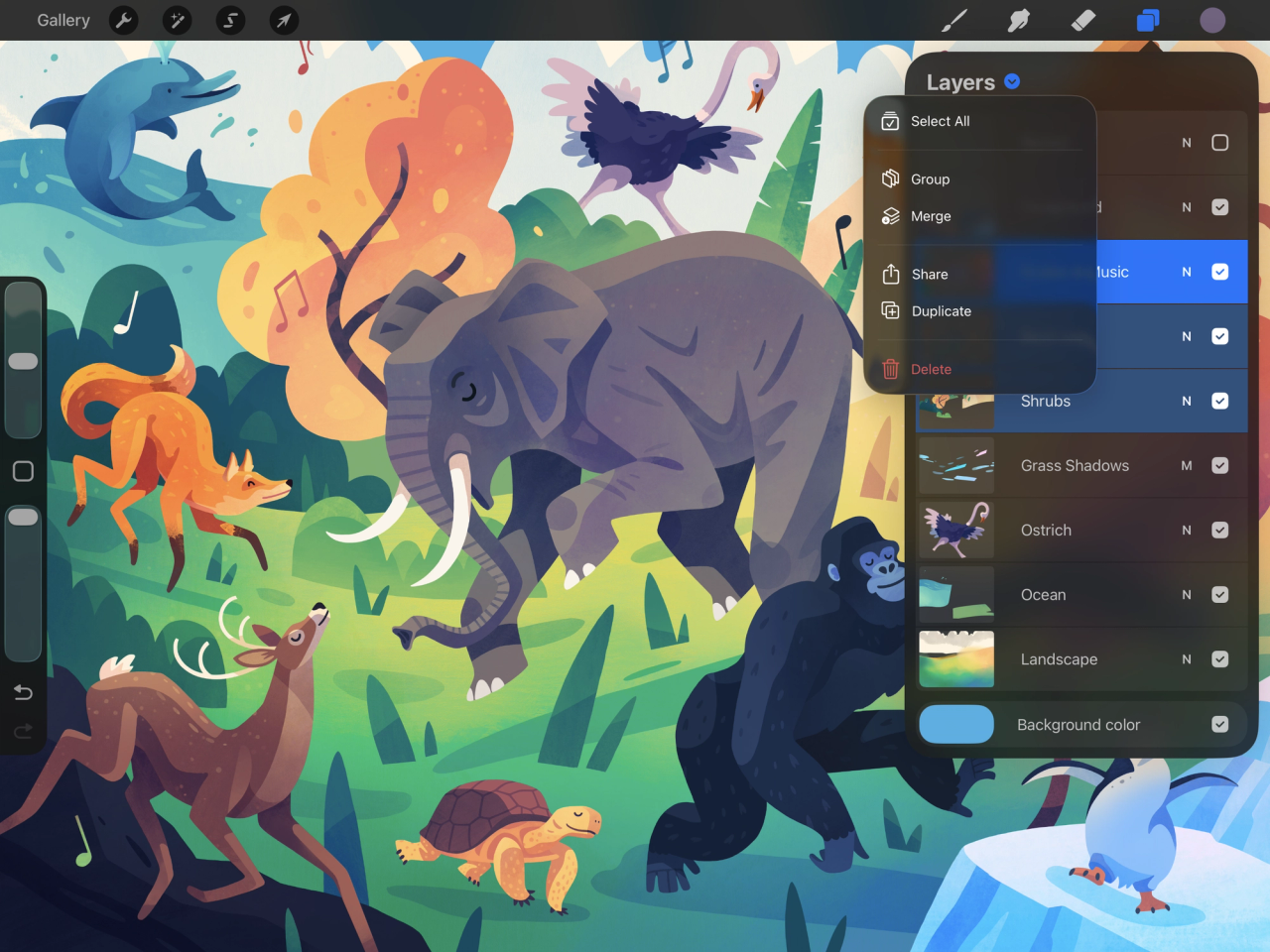Viewport: 1270px width, 952px height.
Task: Enable the only unchecked layer visibility checkbox
Action: tap(1220, 143)
